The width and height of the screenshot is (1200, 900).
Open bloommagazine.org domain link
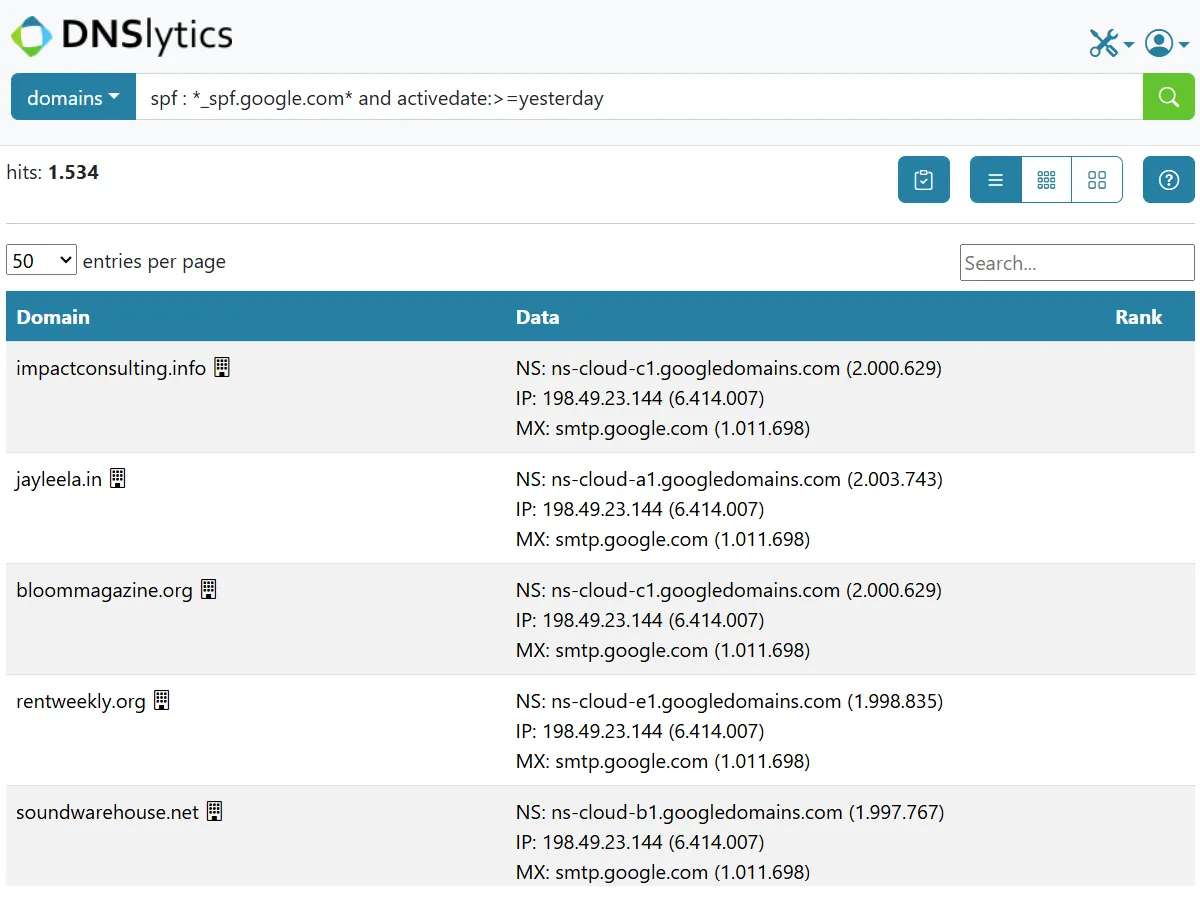104,590
